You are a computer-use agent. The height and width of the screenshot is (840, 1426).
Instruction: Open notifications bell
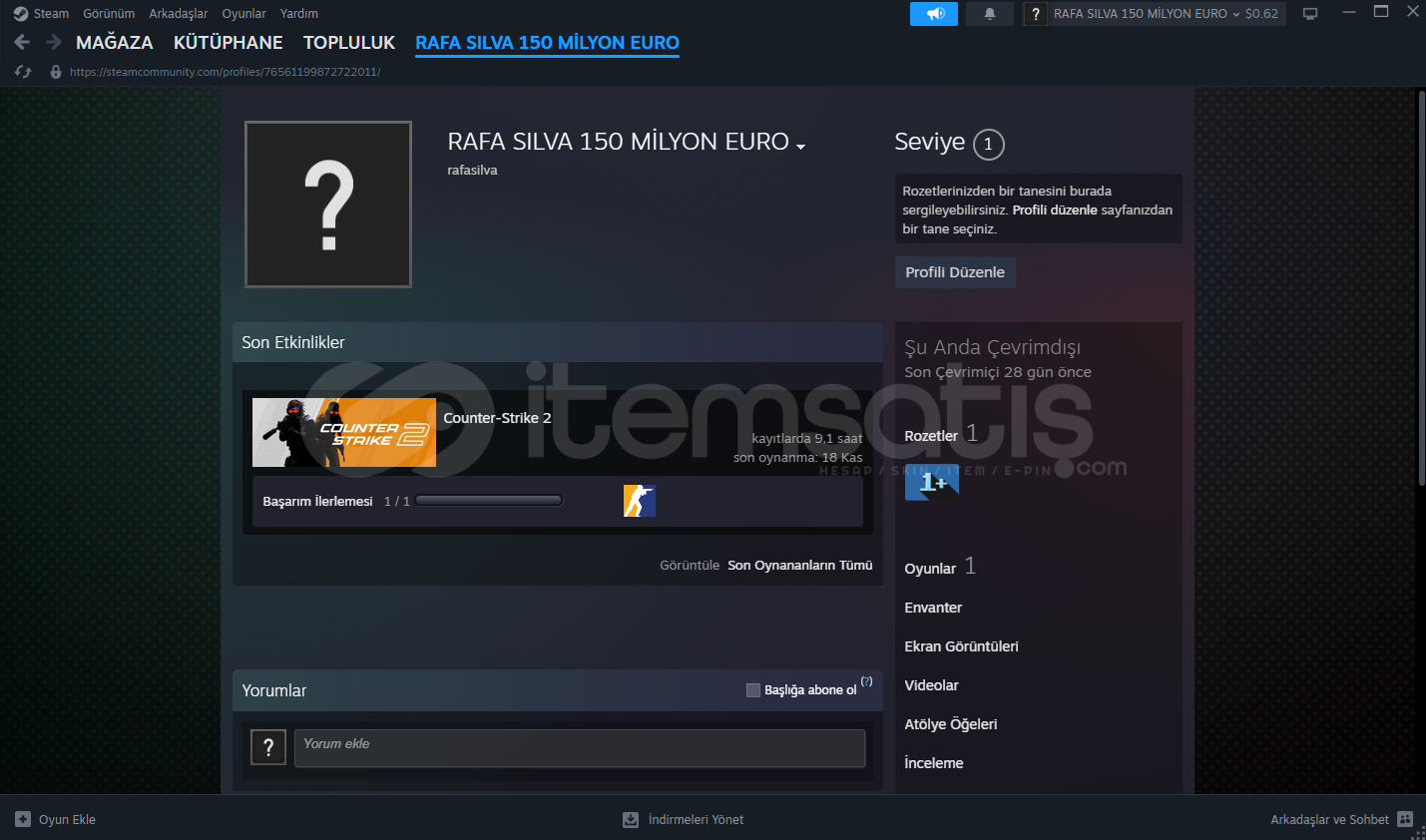990,14
